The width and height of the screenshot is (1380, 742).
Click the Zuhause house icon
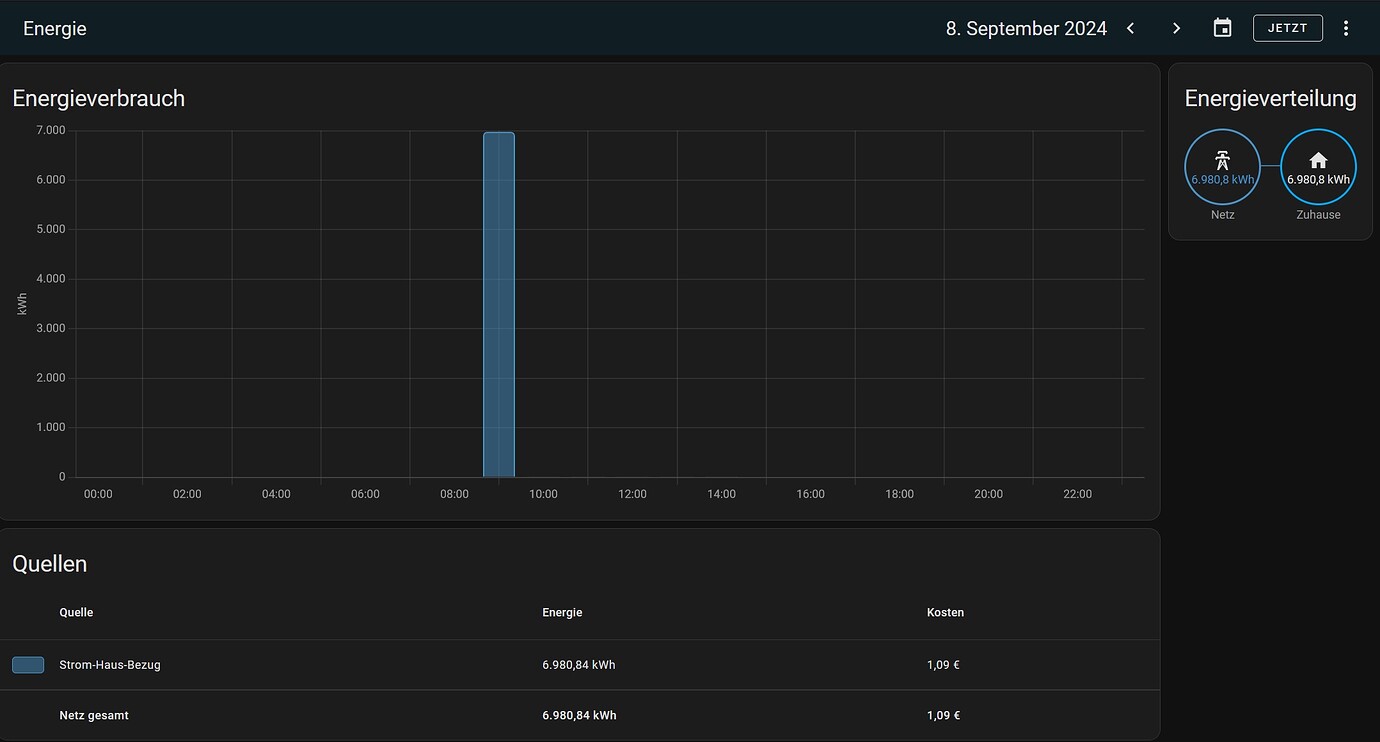(1318, 160)
